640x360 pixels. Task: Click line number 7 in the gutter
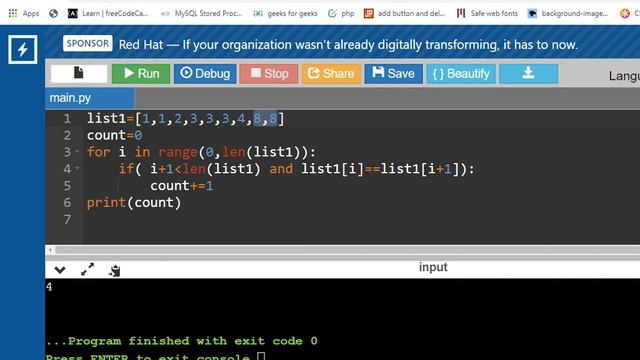67,220
